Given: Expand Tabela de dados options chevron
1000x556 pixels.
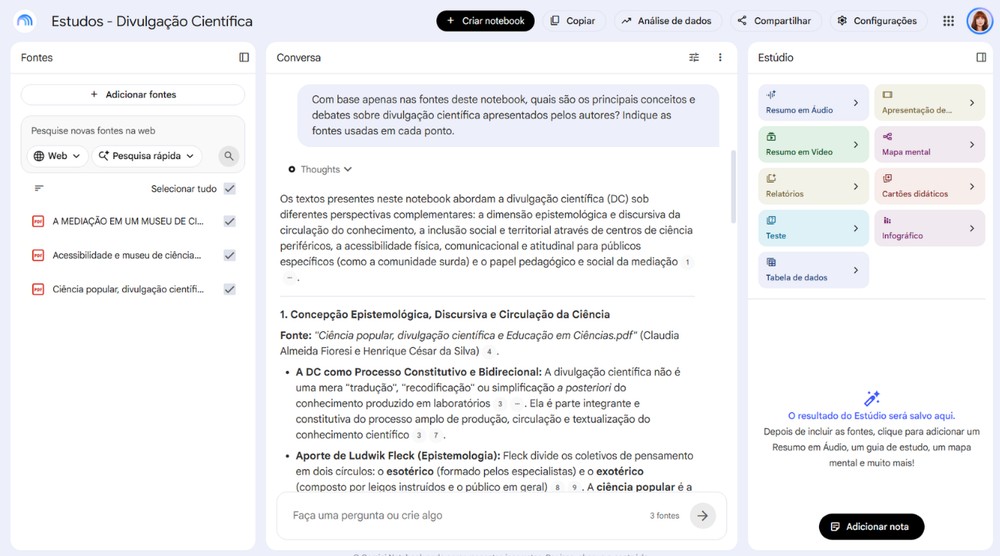Looking at the screenshot, I should [x=856, y=270].
